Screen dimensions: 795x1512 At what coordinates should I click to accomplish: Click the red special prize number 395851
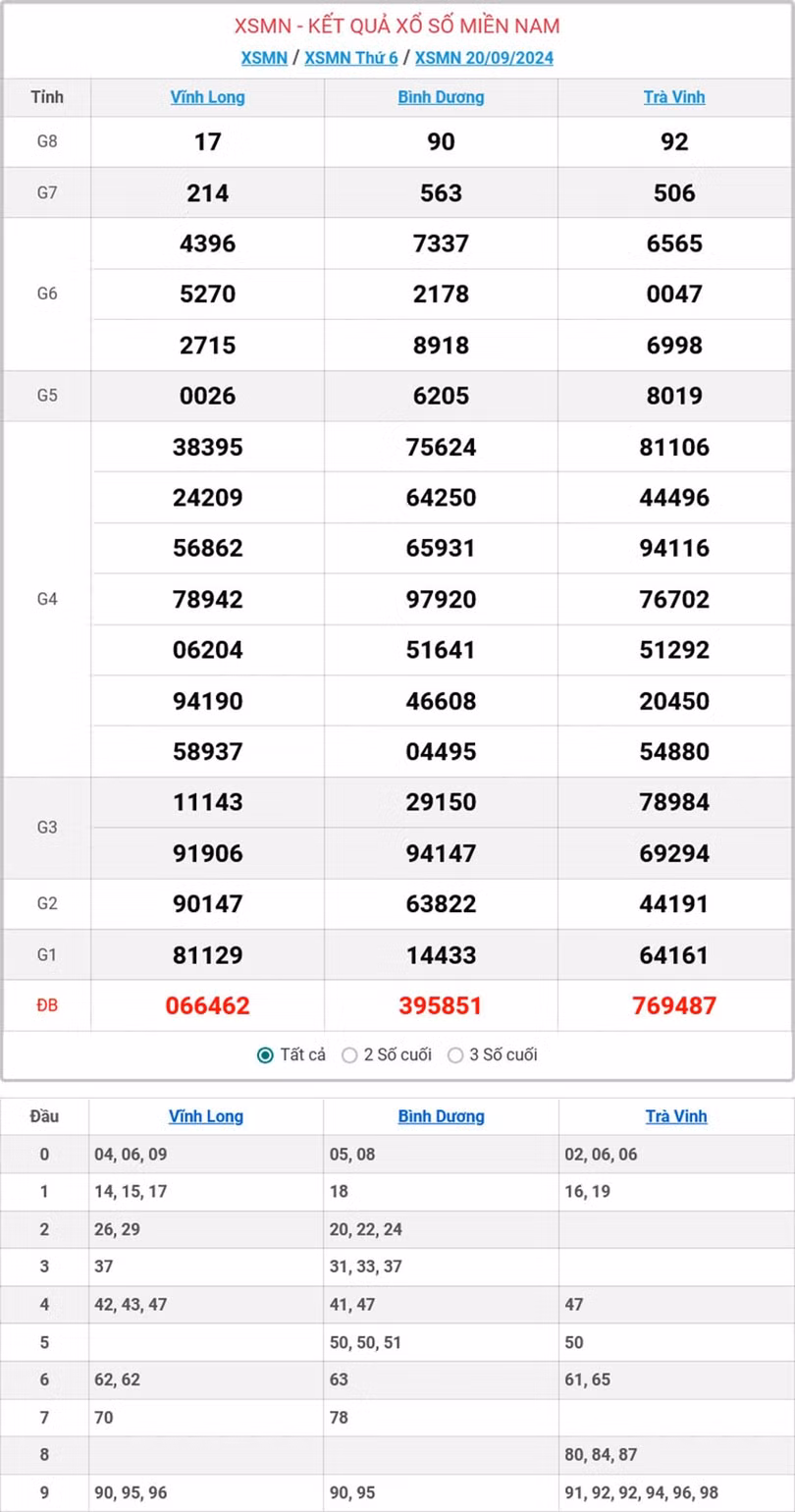point(441,1005)
